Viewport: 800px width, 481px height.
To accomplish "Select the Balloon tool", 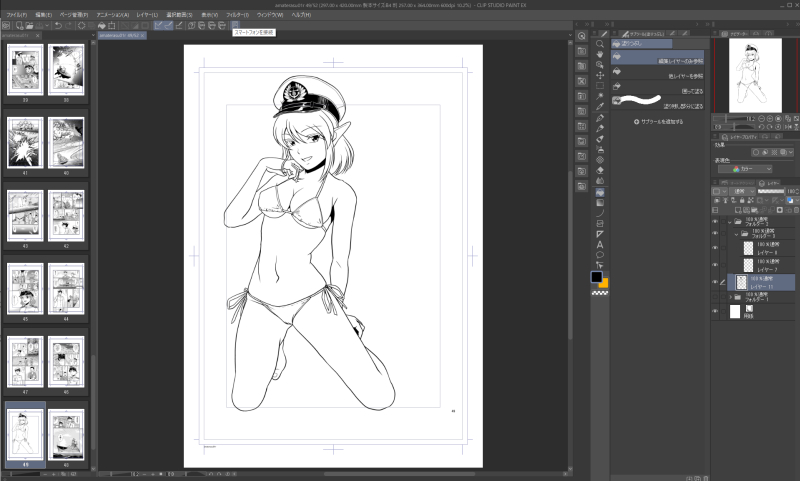I will [x=600, y=255].
